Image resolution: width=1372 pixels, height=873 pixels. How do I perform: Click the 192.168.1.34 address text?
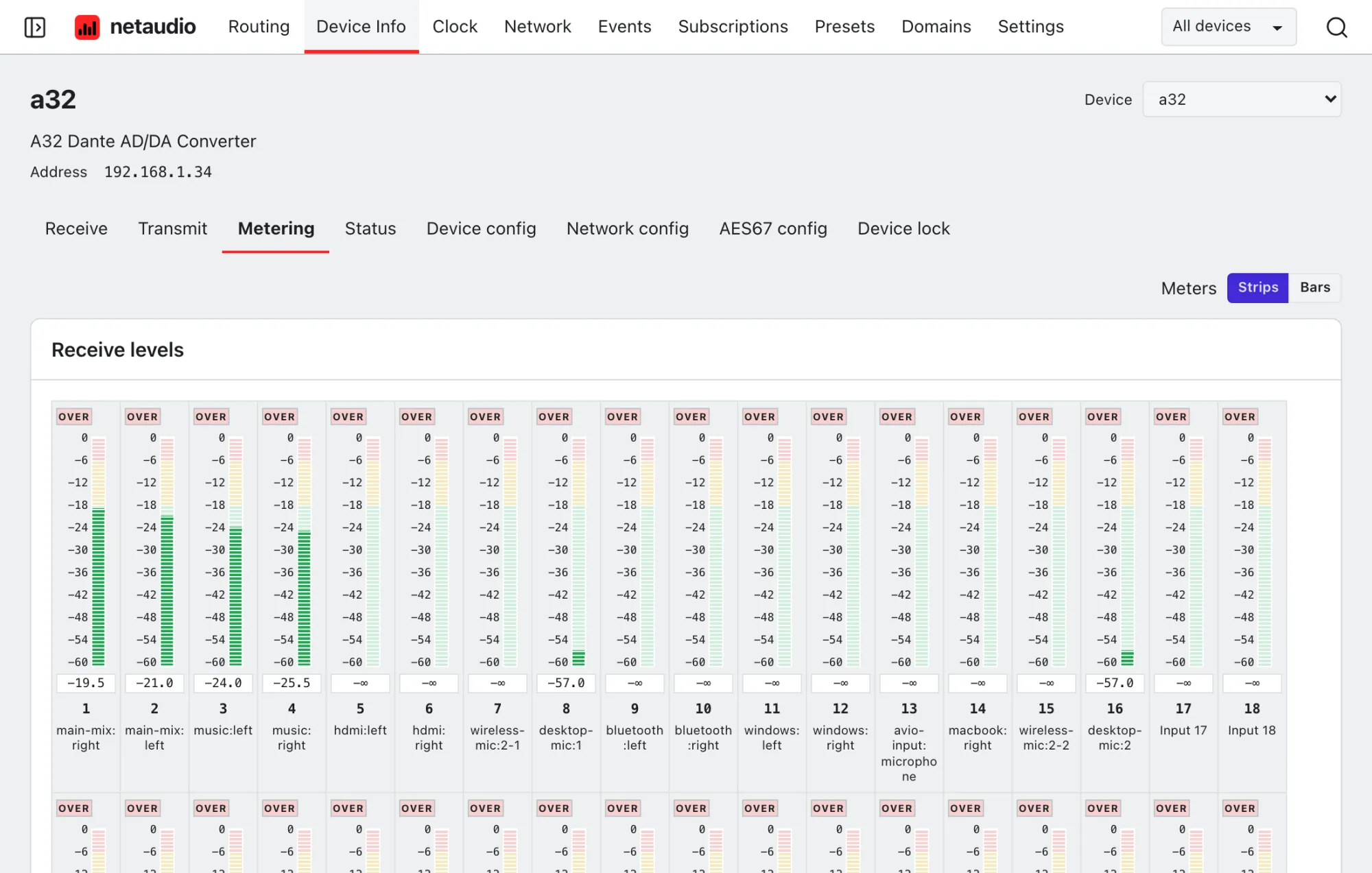tap(158, 172)
